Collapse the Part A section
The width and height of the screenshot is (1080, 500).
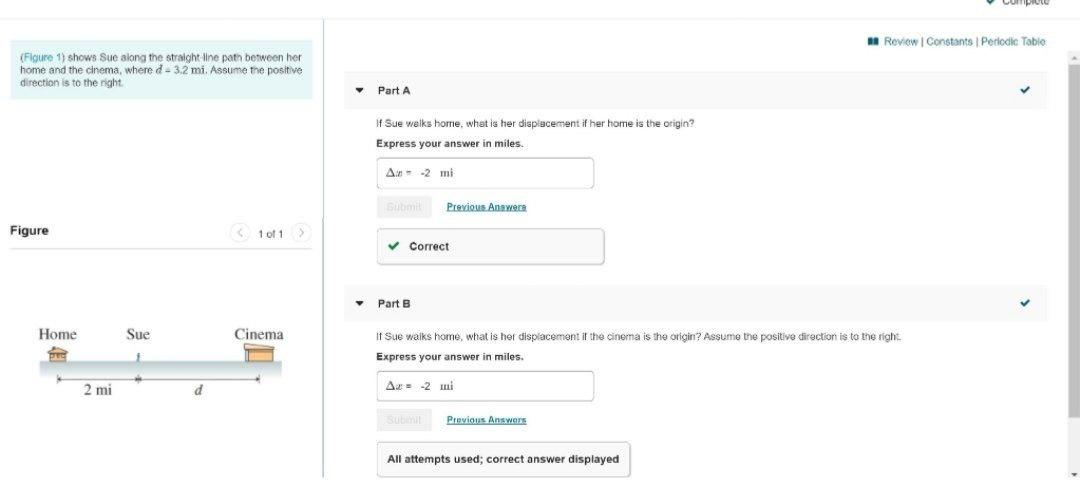[x=359, y=90]
